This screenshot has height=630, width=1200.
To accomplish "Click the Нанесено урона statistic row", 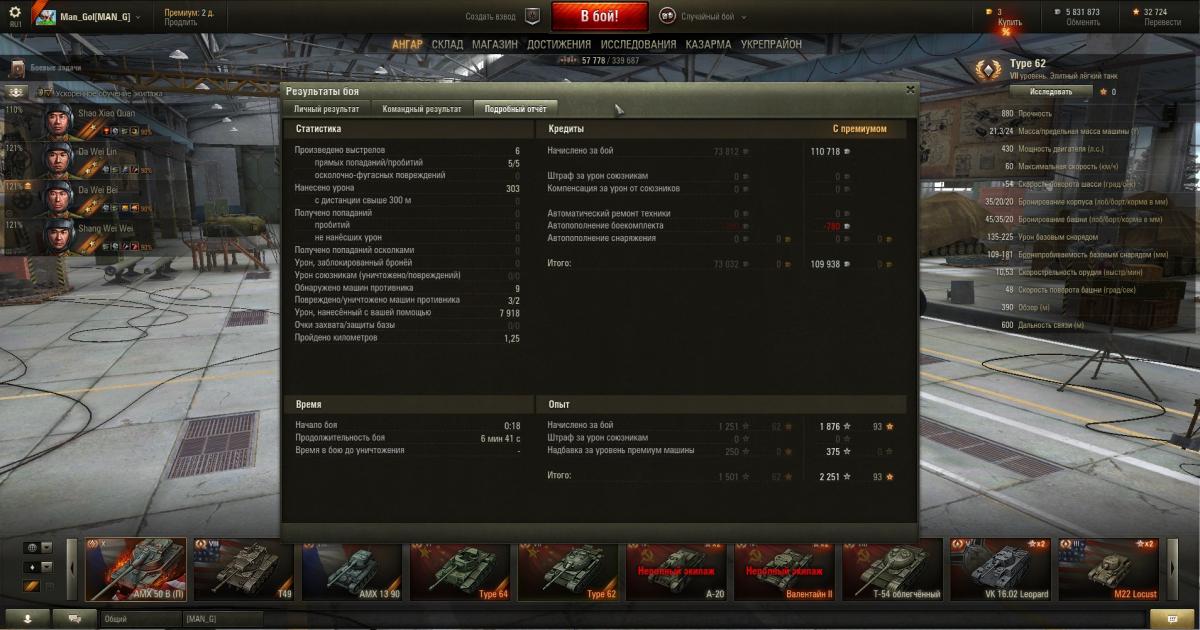I will click(408, 188).
